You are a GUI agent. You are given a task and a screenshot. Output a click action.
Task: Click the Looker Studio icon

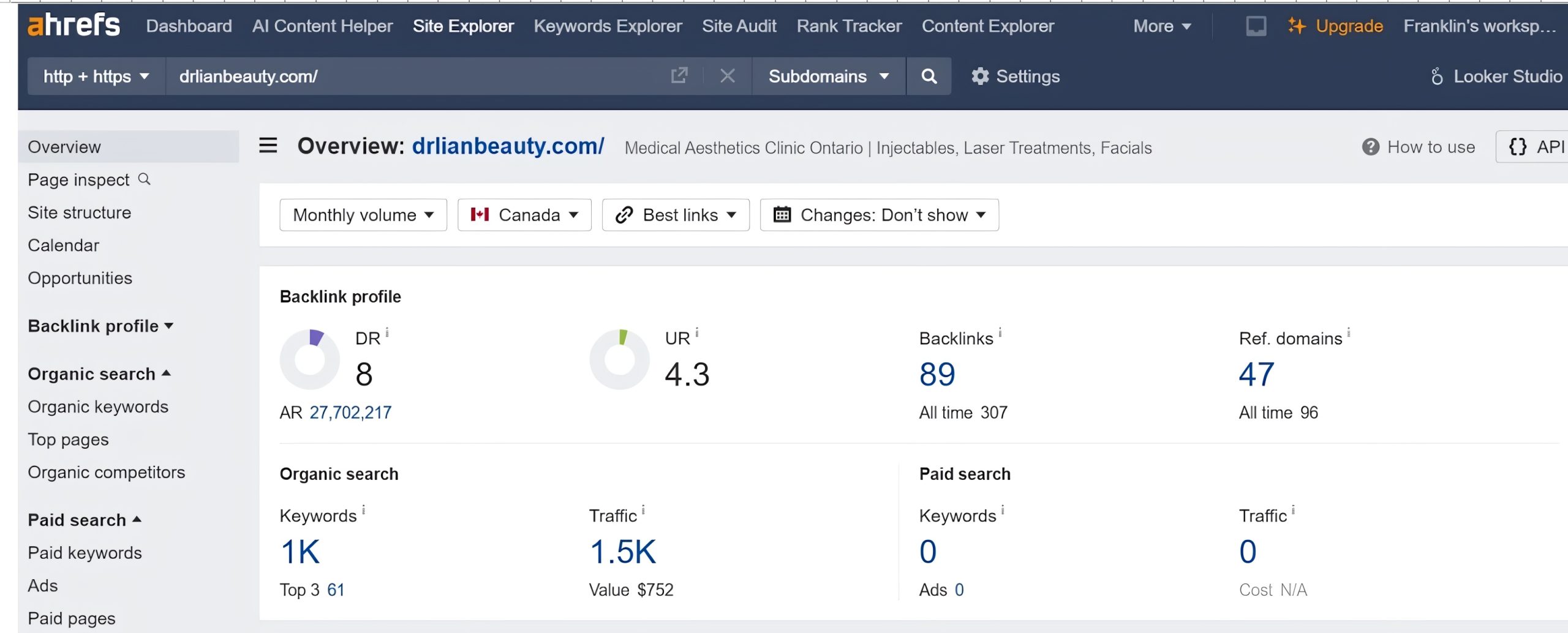pos(1437,76)
